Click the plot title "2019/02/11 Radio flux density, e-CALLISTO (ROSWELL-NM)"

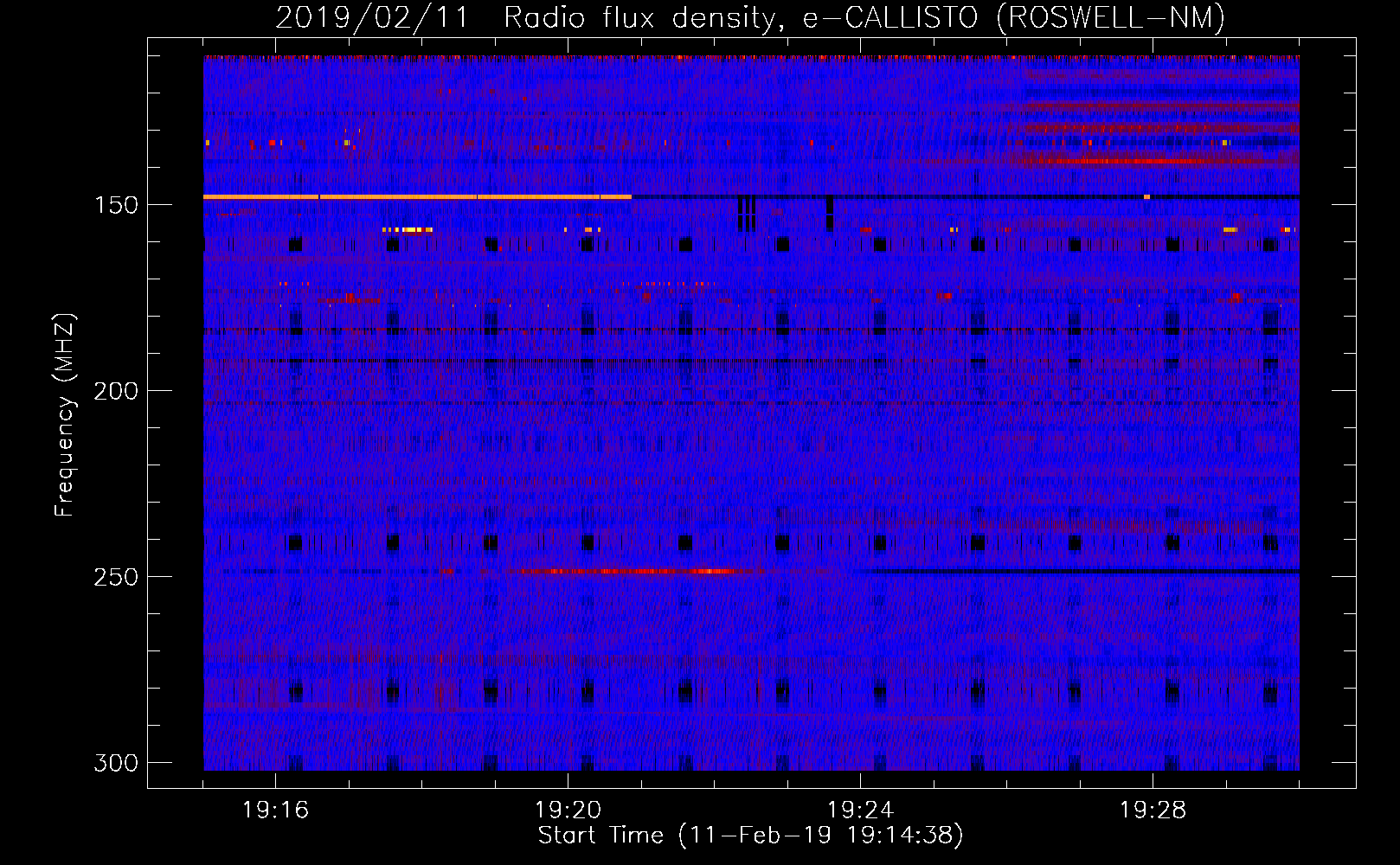coord(750,17)
